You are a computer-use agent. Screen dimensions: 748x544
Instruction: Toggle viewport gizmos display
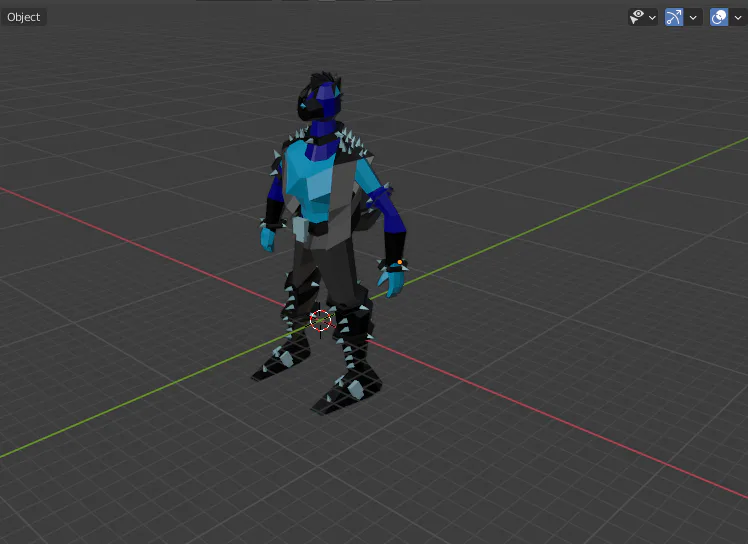point(674,17)
